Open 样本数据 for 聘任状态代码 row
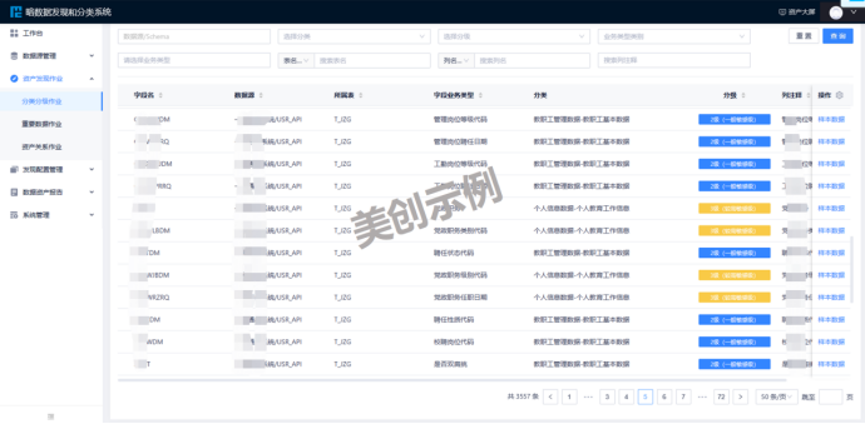This screenshot has height=424, width=866. pos(831,253)
